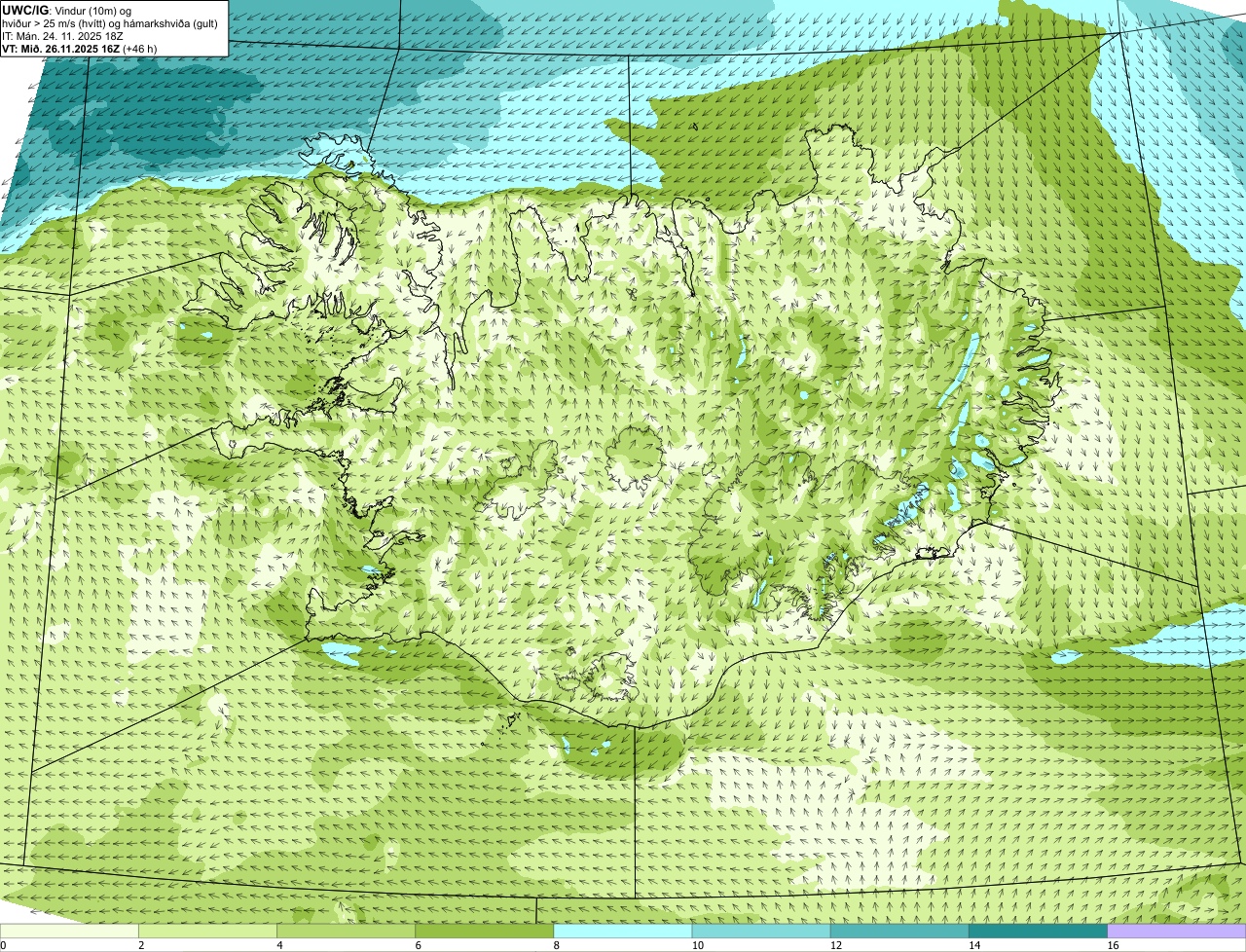
Task: Click the '2' tick label on the colorbar
Action: [141, 945]
